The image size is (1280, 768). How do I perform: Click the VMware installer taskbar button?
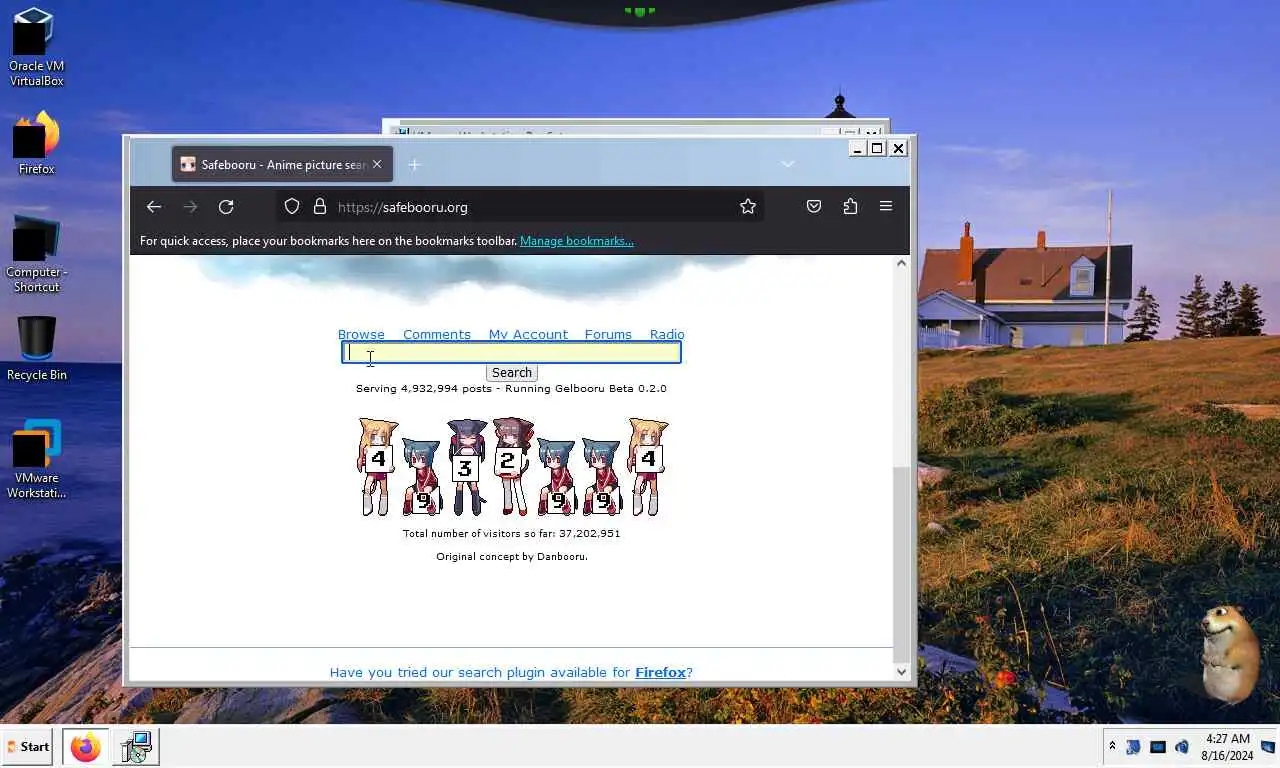[136, 747]
